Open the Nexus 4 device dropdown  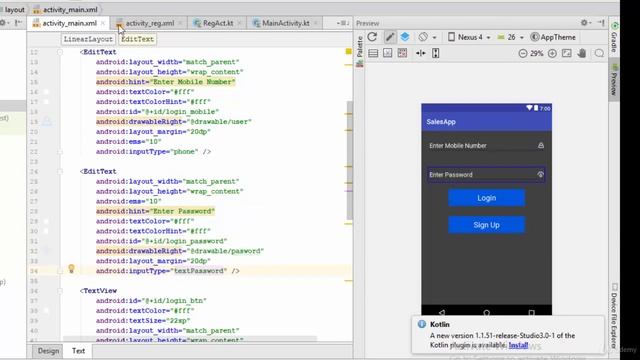coord(469,37)
